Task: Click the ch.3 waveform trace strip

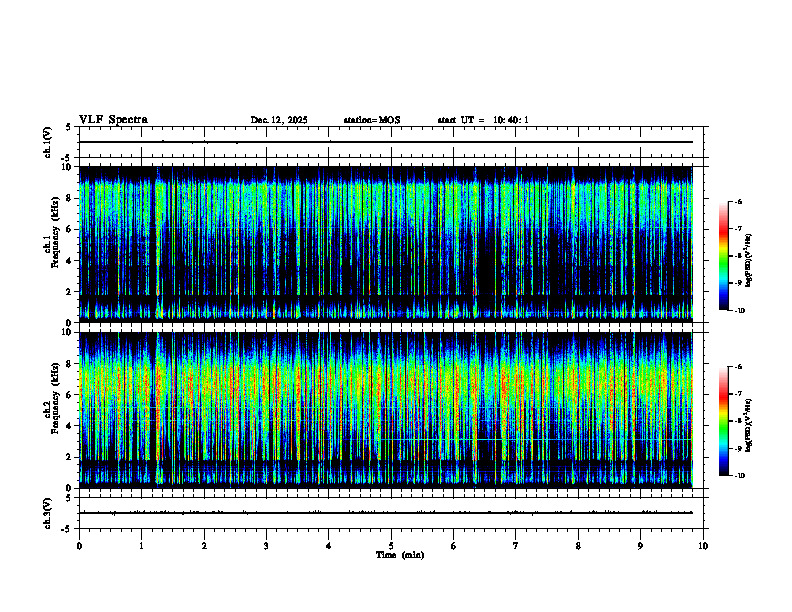Action: [x=391, y=513]
